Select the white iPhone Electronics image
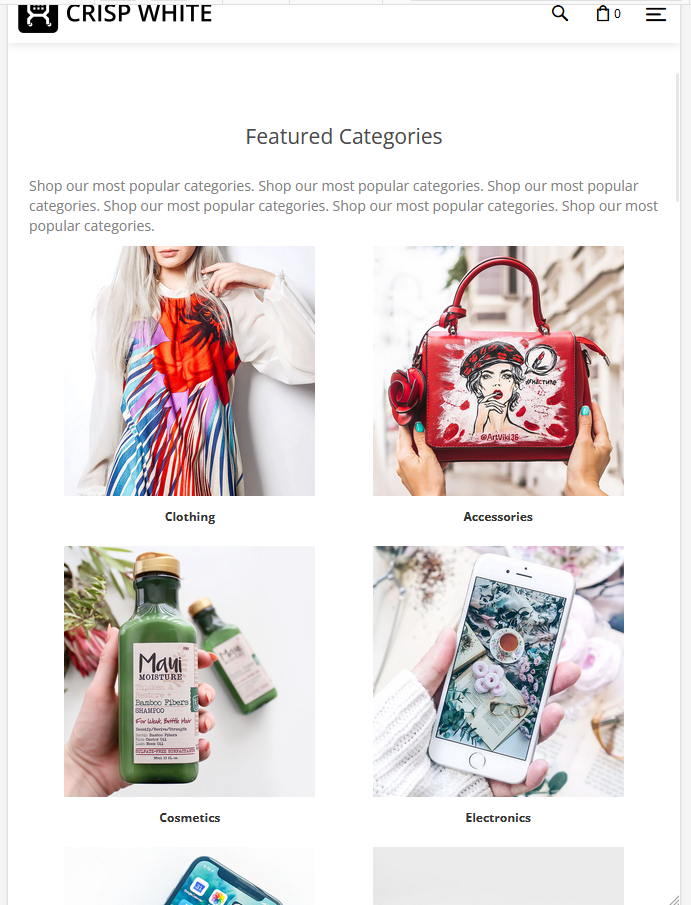The width and height of the screenshot is (691, 905). click(498, 671)
